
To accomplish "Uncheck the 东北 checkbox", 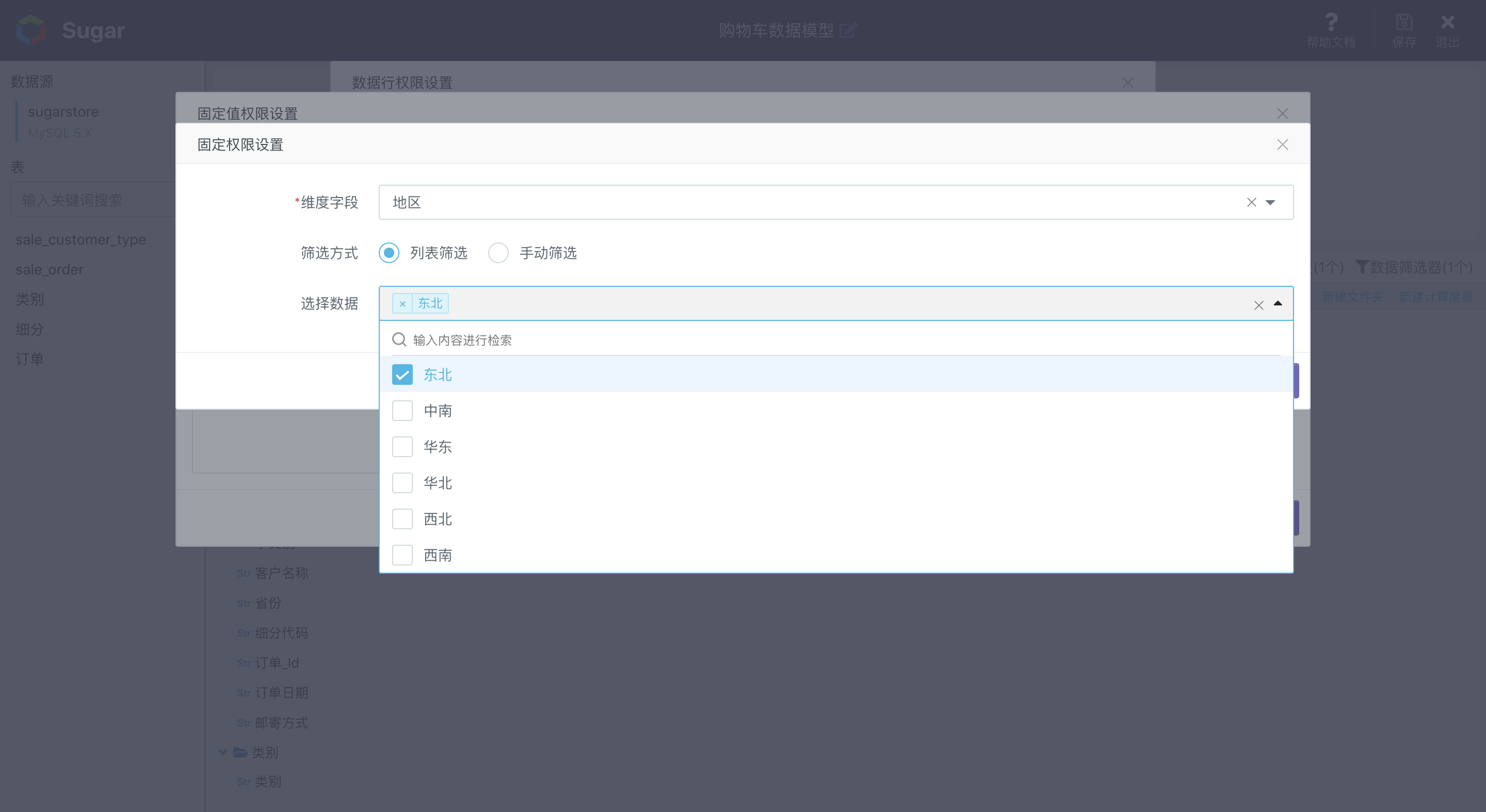I will (x=402, y=375).
